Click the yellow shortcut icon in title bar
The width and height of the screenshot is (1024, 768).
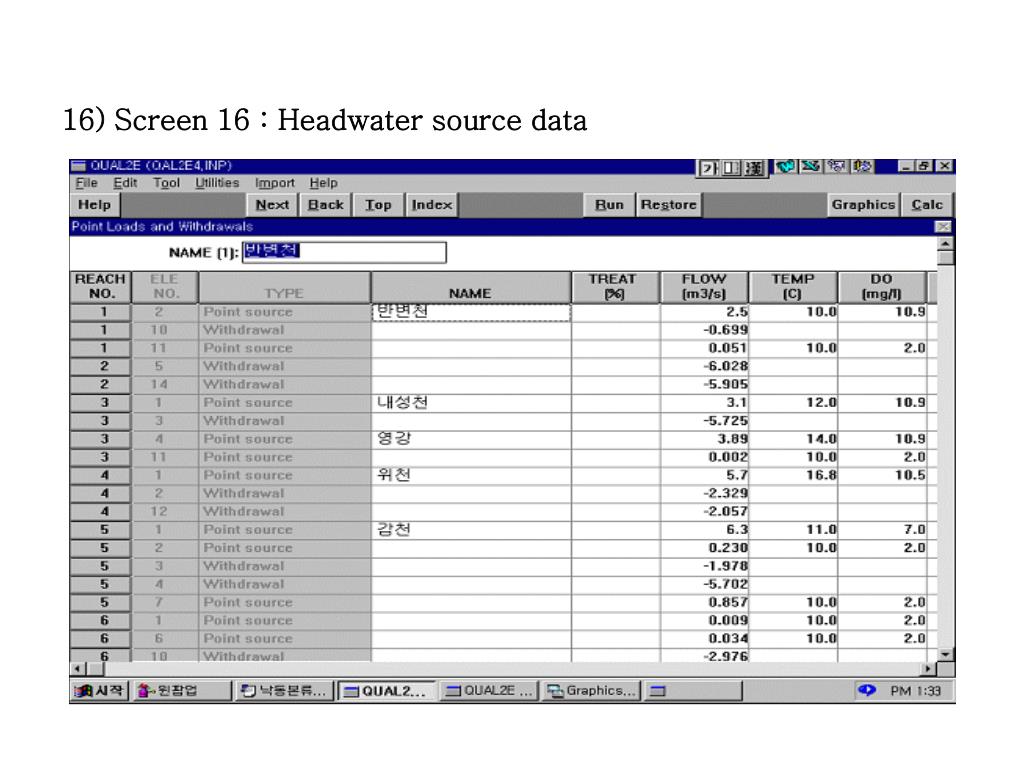[861, 167]
